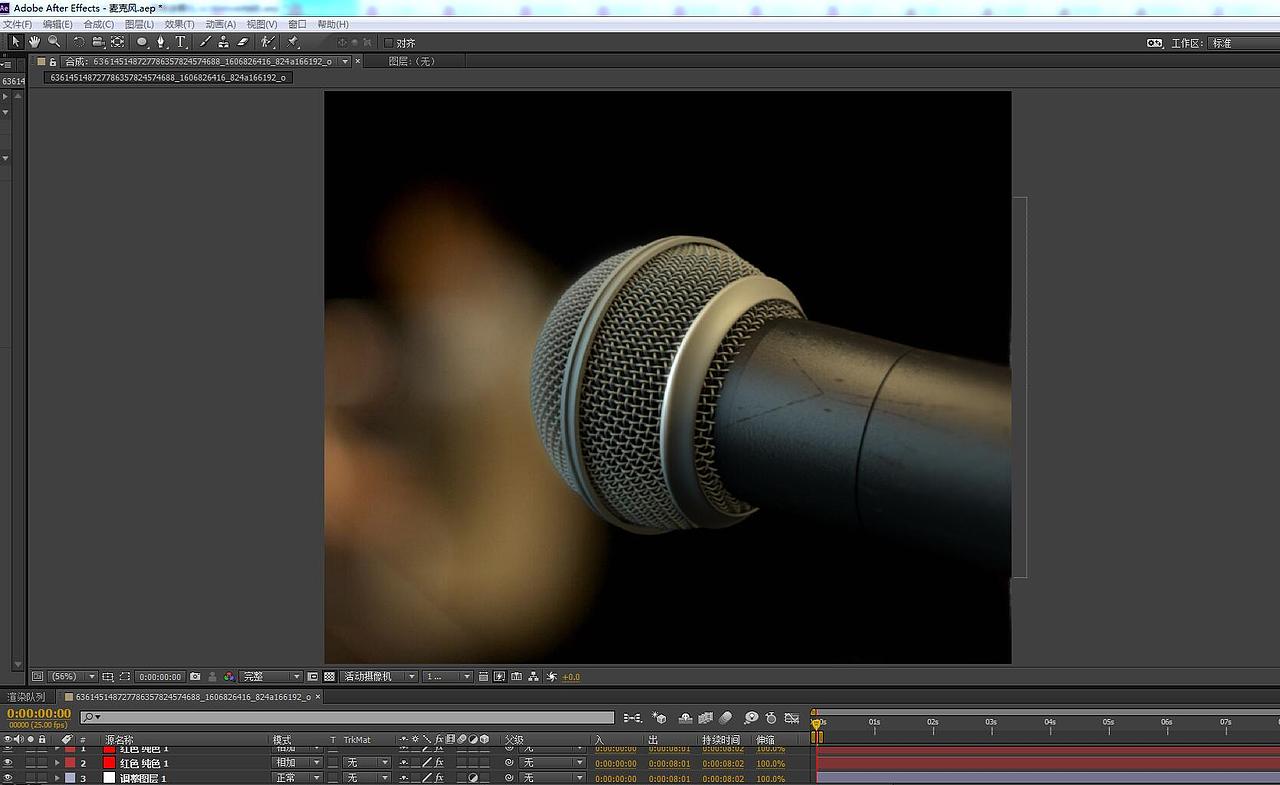The width and height of the screenshot is (1280, 785).
Task: Open the composition name dropdown arrow
Action: point(345,62)
